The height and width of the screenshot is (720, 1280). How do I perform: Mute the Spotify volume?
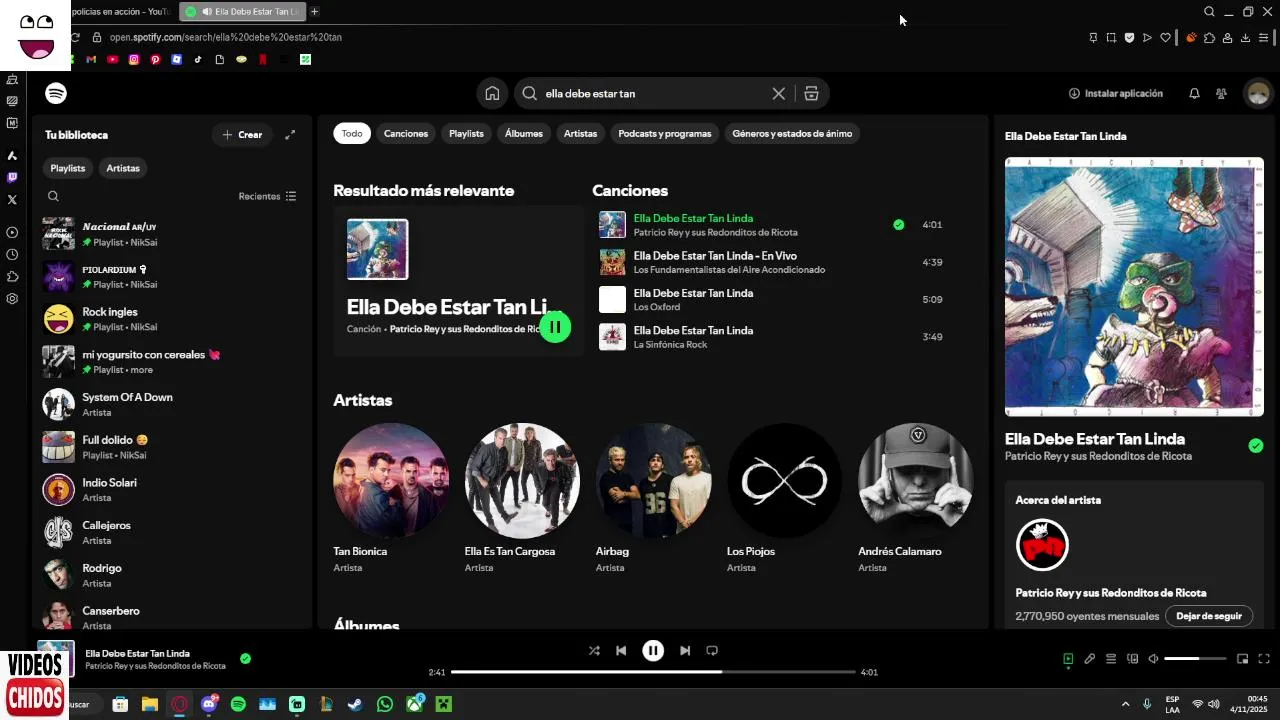click(1154, 659)
